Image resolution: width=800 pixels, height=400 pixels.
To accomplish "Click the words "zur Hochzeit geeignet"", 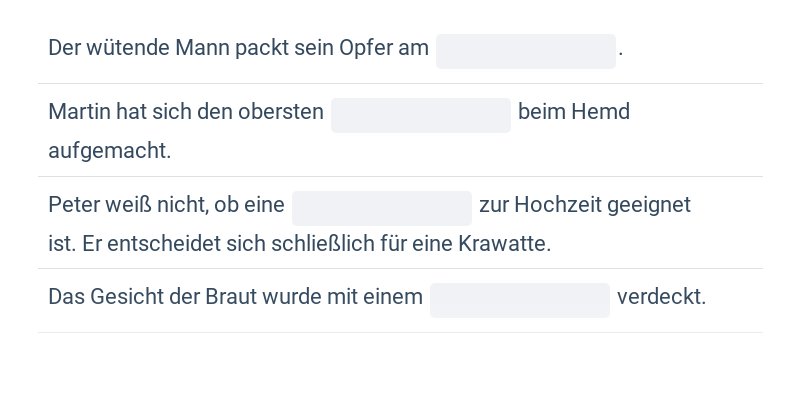I will click(585, 205).
